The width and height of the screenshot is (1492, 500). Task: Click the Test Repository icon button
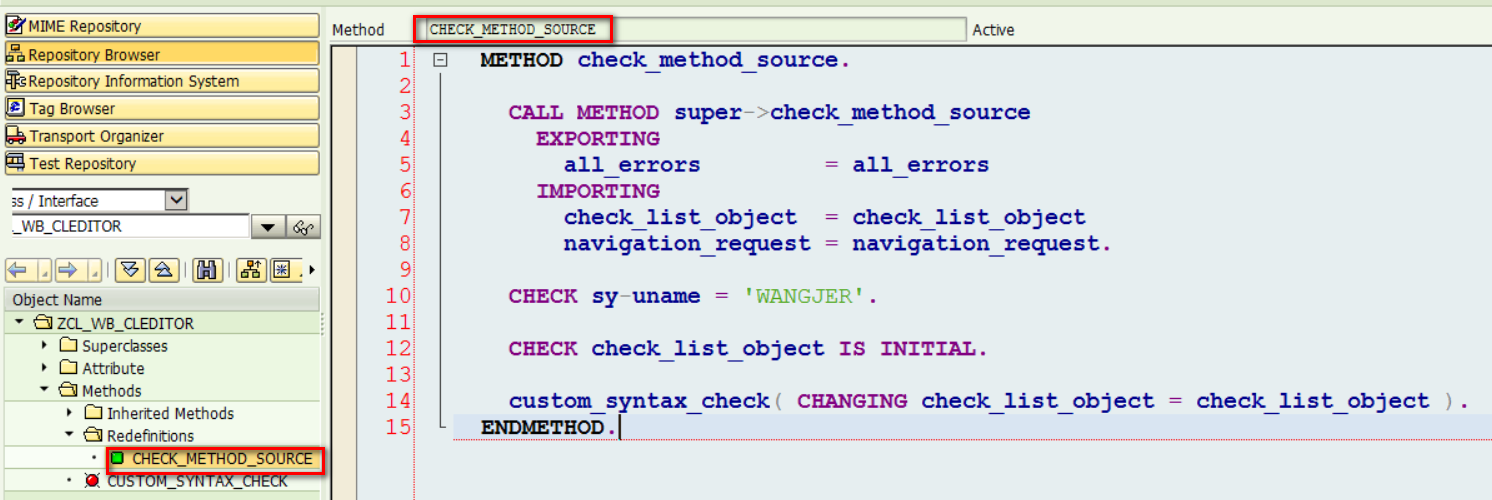coord(162,163)
